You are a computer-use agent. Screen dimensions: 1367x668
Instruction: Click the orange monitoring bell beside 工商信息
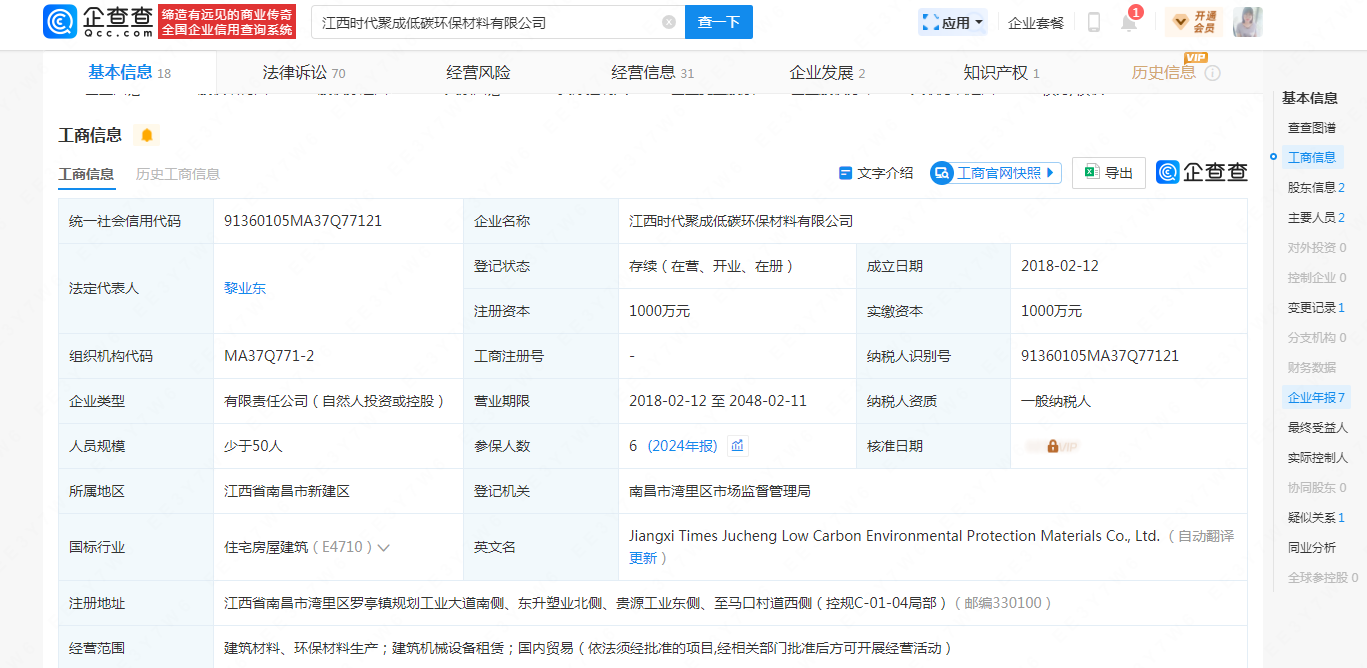[x=147, y=135]
